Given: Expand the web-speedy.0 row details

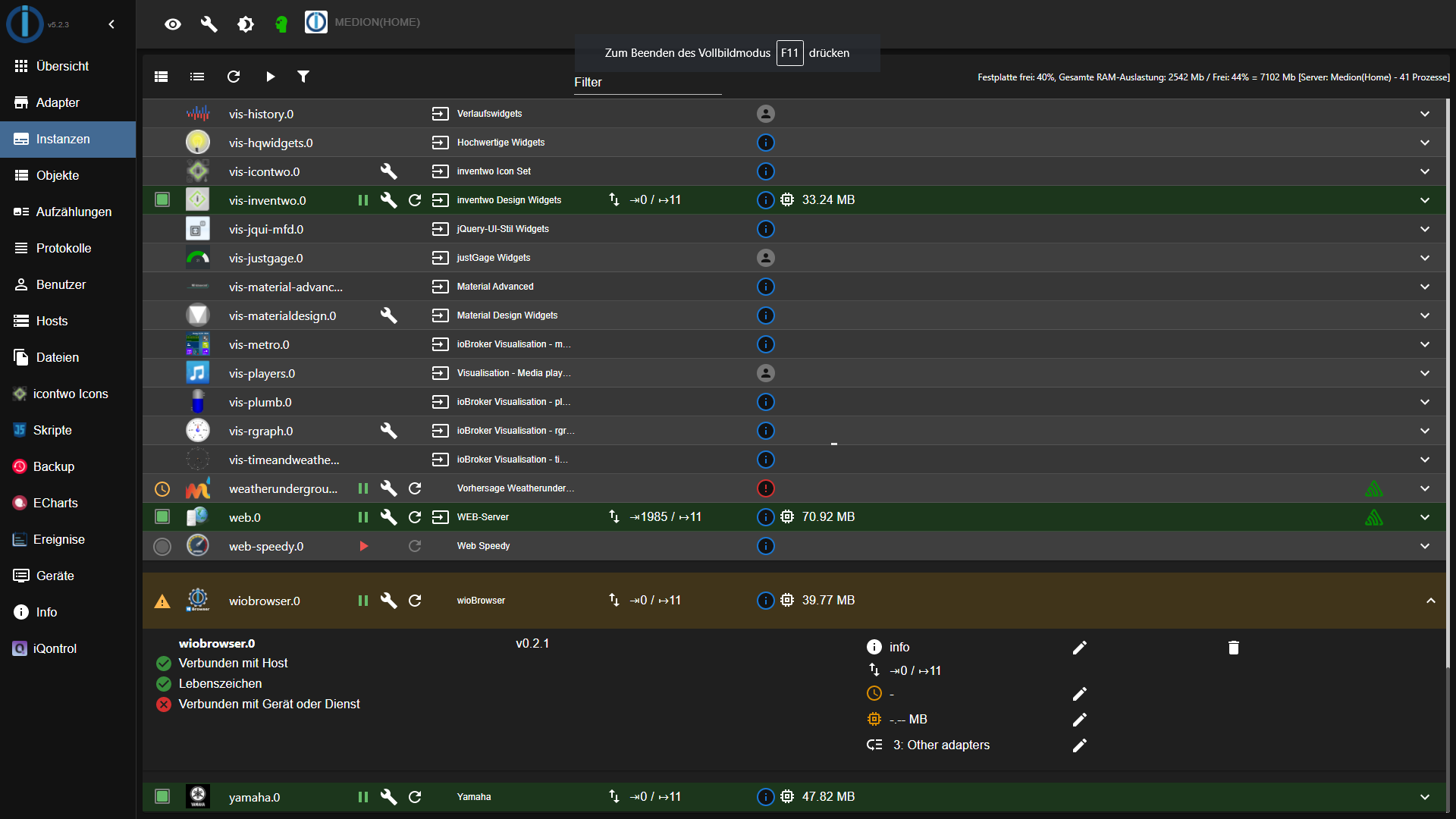Looking at the screenshot, I should [x=1425, y=546].
